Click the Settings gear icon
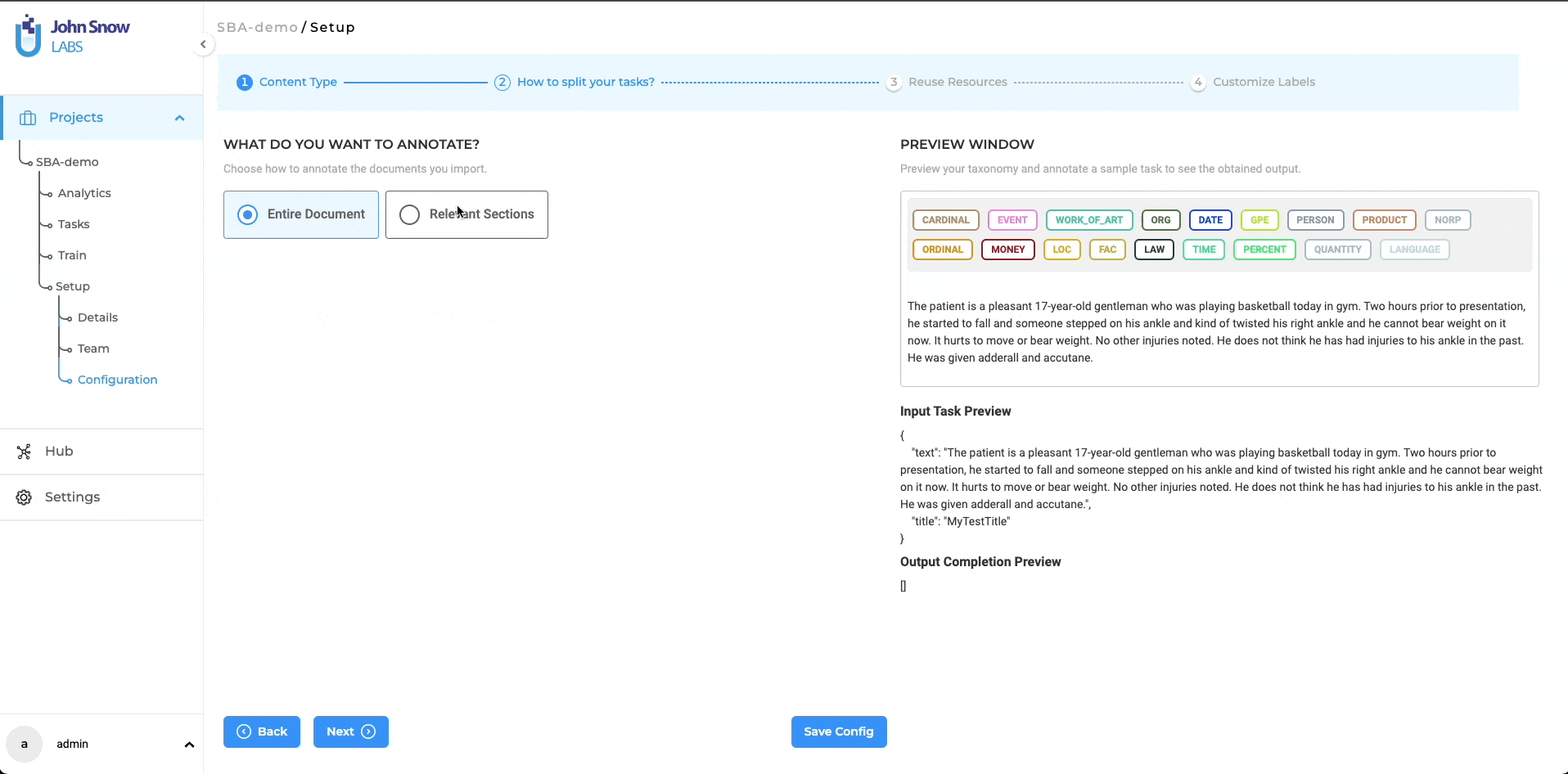 [24, 497]
